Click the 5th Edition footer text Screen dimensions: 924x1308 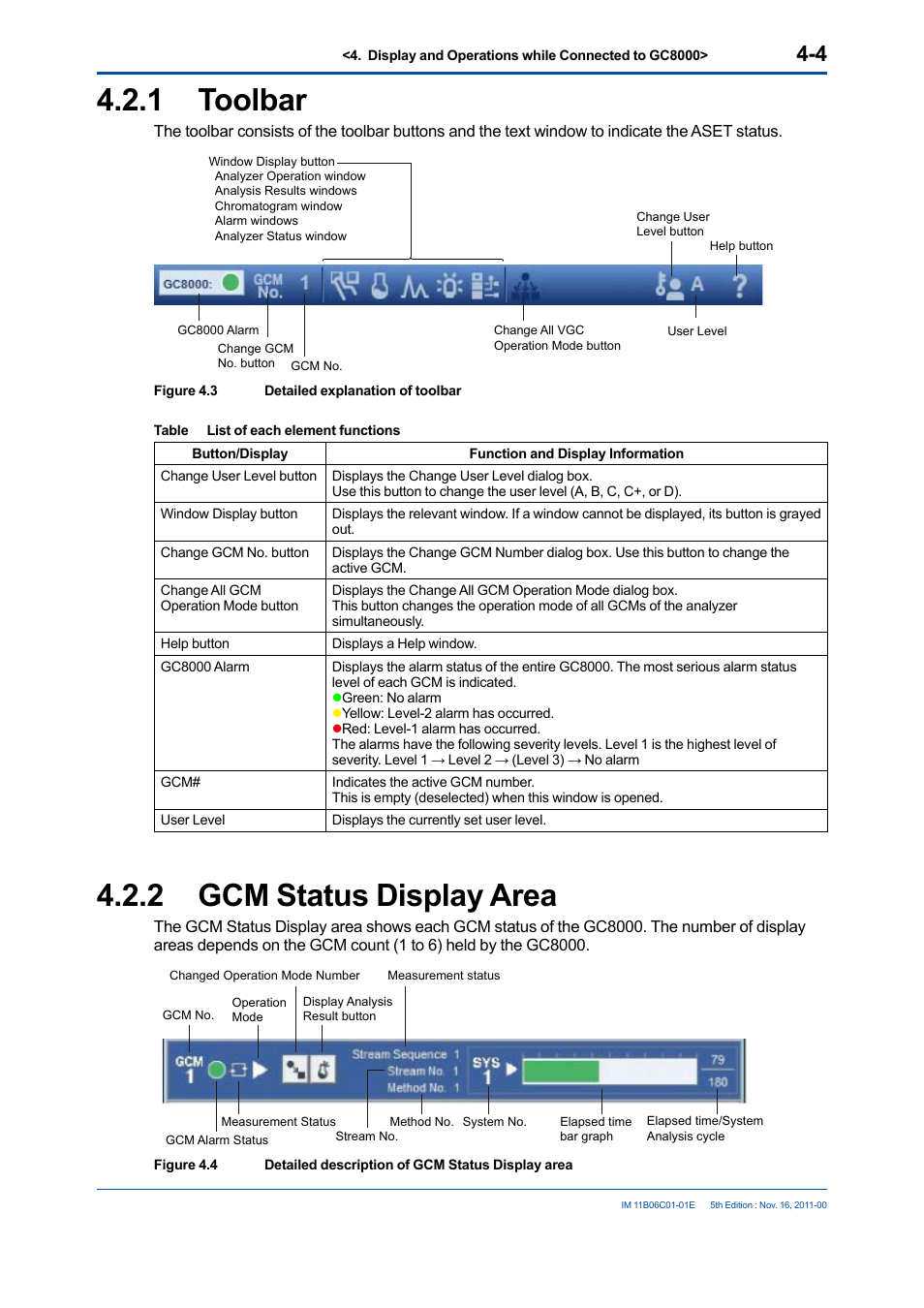pyautogui.click(x=768, y=1205)
